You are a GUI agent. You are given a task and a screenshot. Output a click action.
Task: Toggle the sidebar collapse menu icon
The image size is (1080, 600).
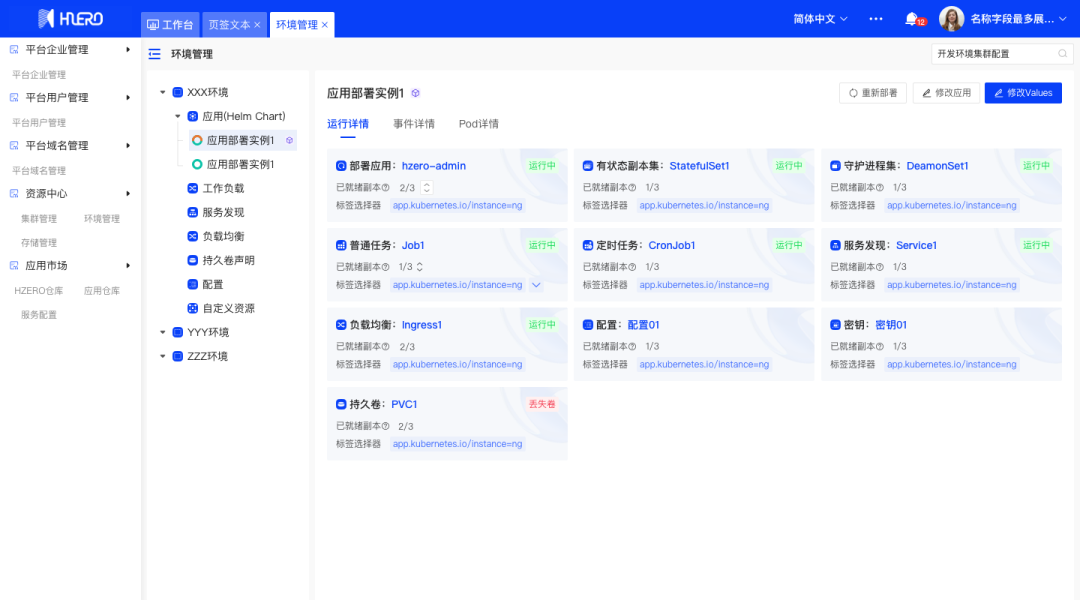pyautogui.click(x=154, y=54)
